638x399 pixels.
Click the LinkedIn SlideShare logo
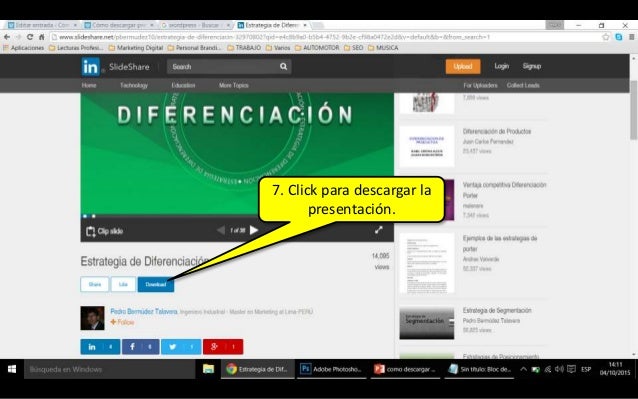[116, 67]
